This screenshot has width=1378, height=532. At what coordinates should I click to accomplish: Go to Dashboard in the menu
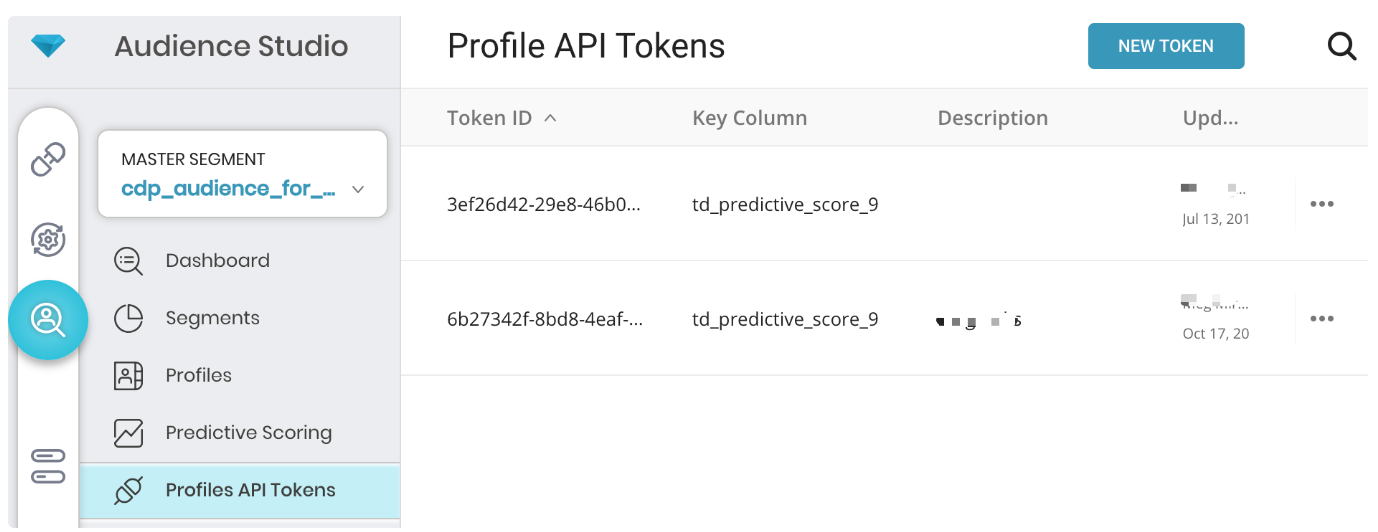(x=217, y=261)
